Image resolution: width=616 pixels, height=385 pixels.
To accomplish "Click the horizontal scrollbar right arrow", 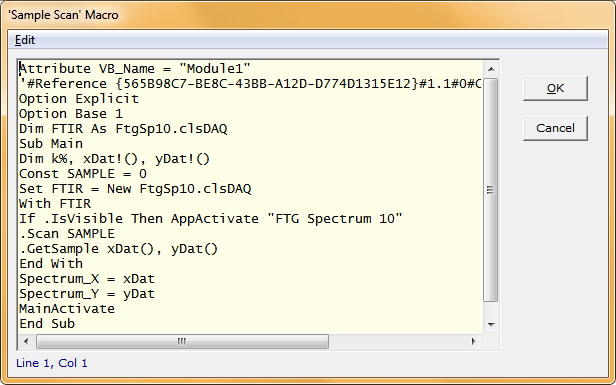I will point(474,341).
